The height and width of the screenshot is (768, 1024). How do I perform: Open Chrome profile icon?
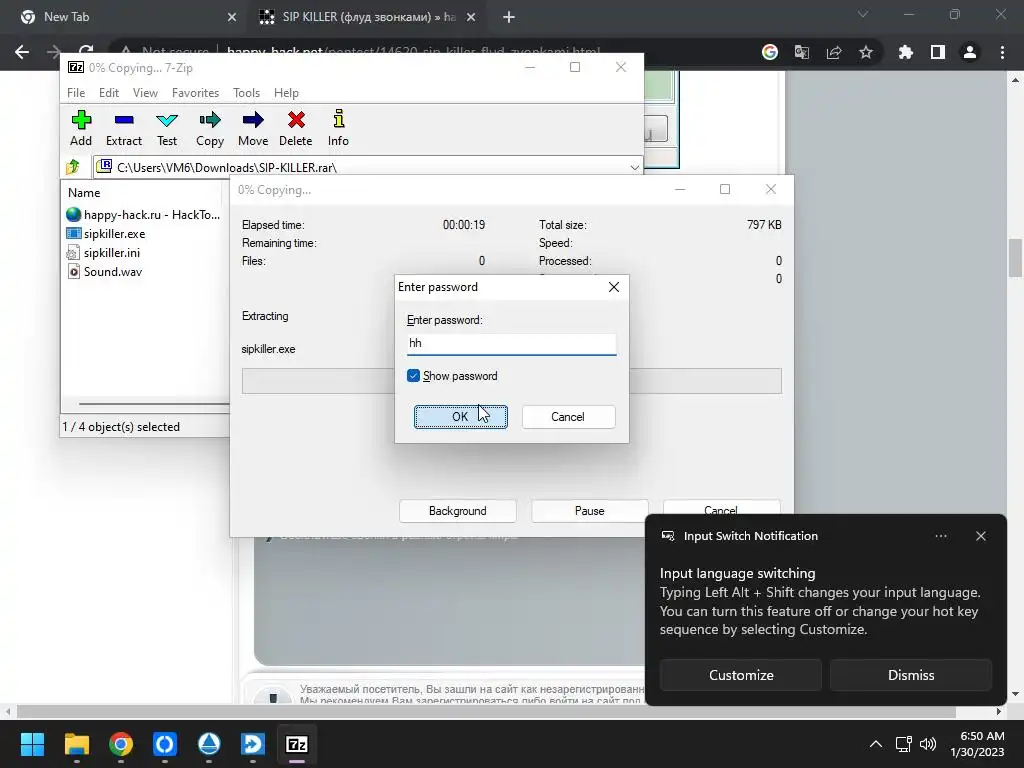coord(970,52)
